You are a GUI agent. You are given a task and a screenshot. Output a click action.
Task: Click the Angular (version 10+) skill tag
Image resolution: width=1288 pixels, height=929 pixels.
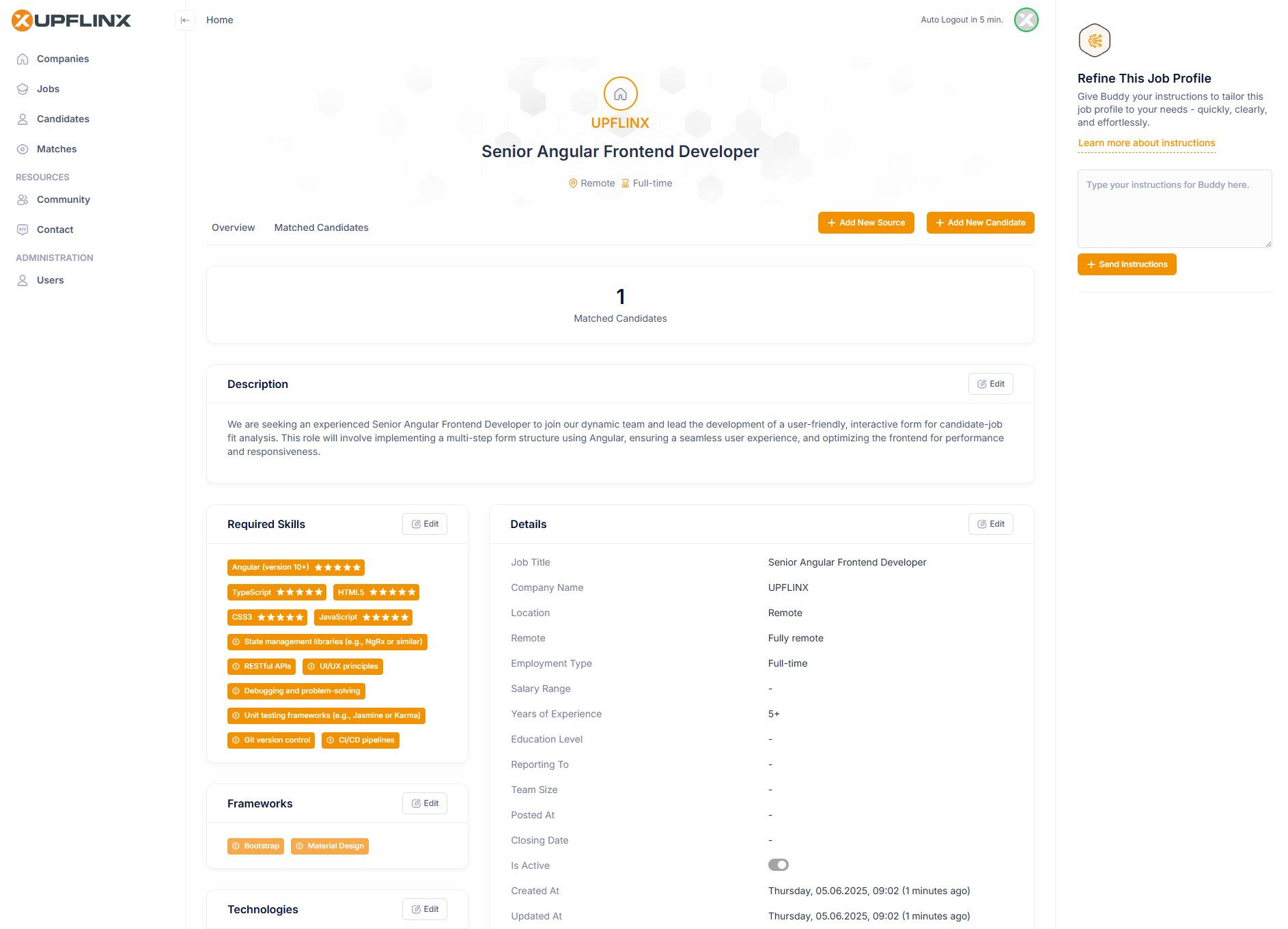[x=296, y=568]
